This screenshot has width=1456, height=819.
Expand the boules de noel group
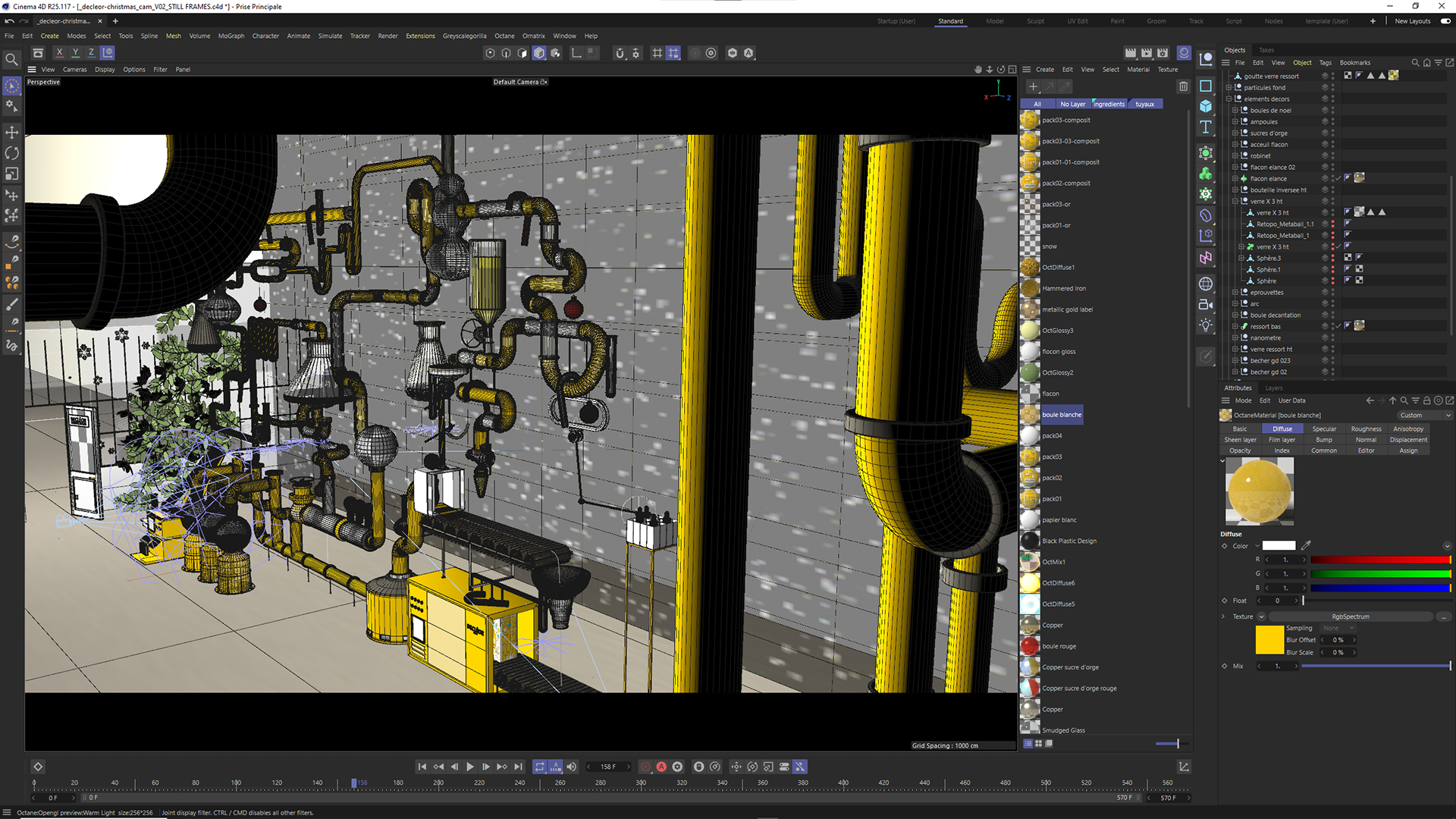pos(1235,110)
